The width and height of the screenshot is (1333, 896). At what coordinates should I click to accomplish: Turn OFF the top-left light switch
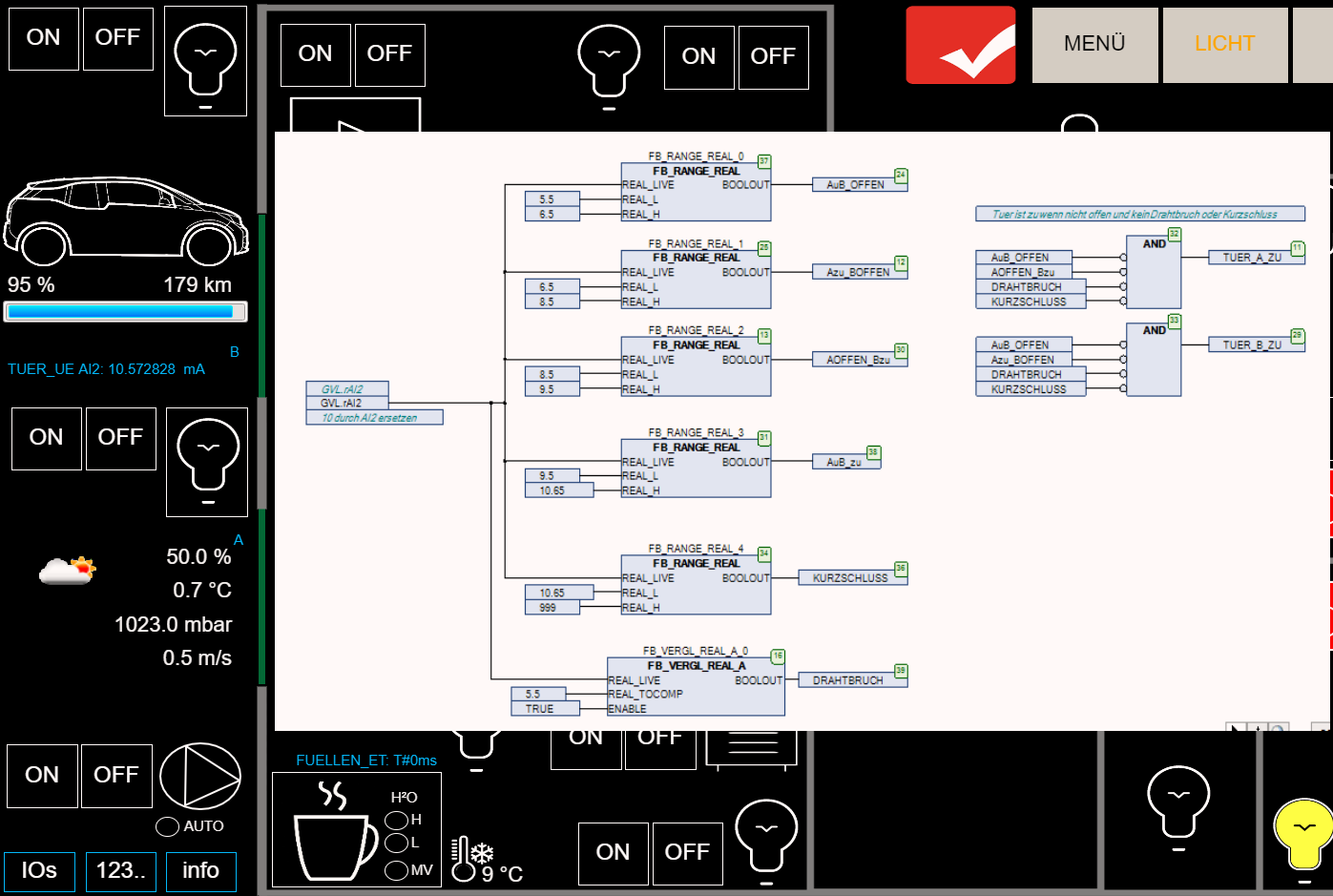(x=118, y=38)
